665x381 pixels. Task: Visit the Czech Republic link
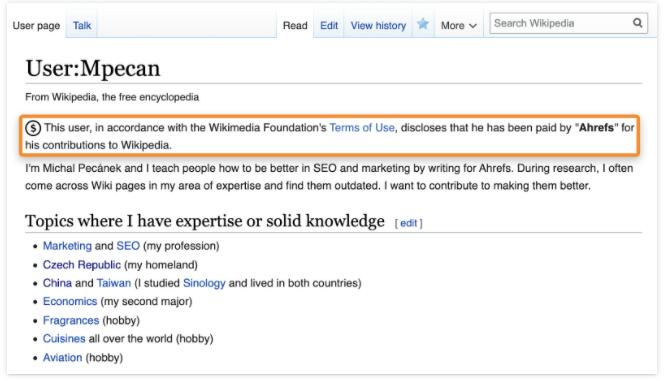pos(81,265)
